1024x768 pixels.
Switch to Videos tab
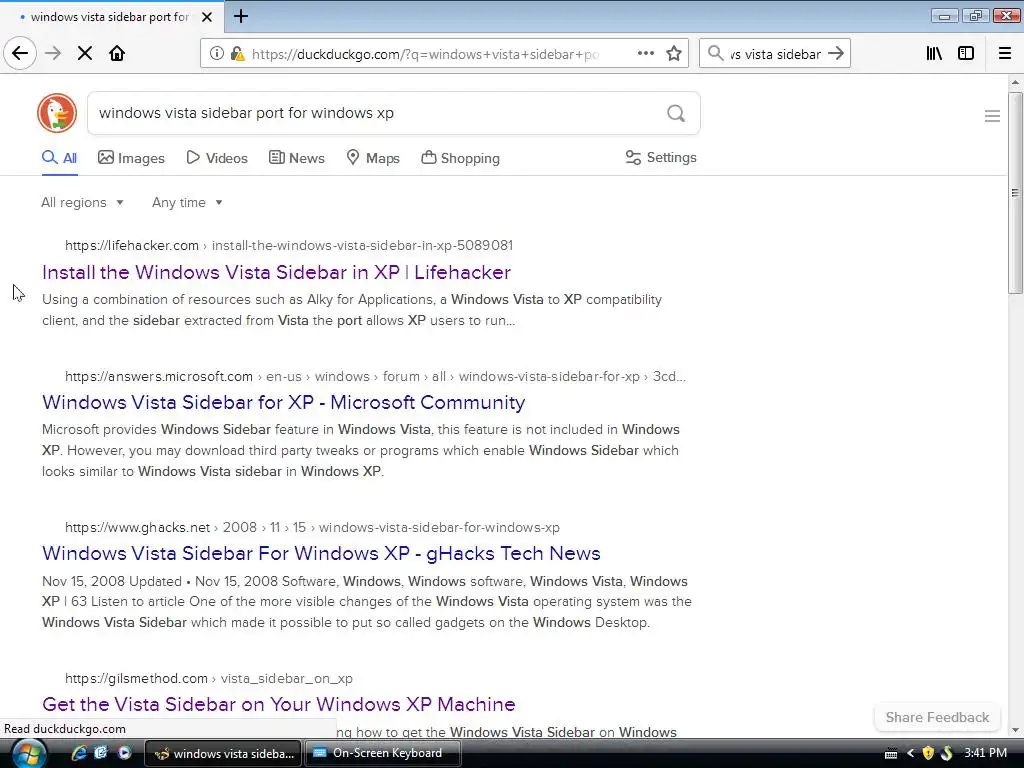coord(217,158)
